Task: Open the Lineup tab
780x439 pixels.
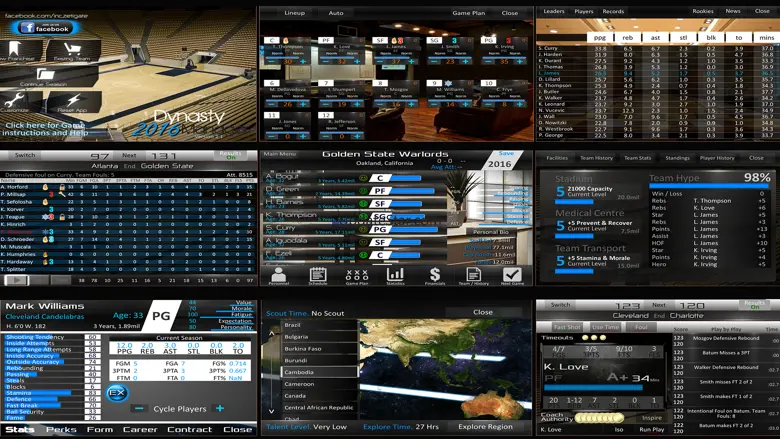Action: tap(294, 13)
